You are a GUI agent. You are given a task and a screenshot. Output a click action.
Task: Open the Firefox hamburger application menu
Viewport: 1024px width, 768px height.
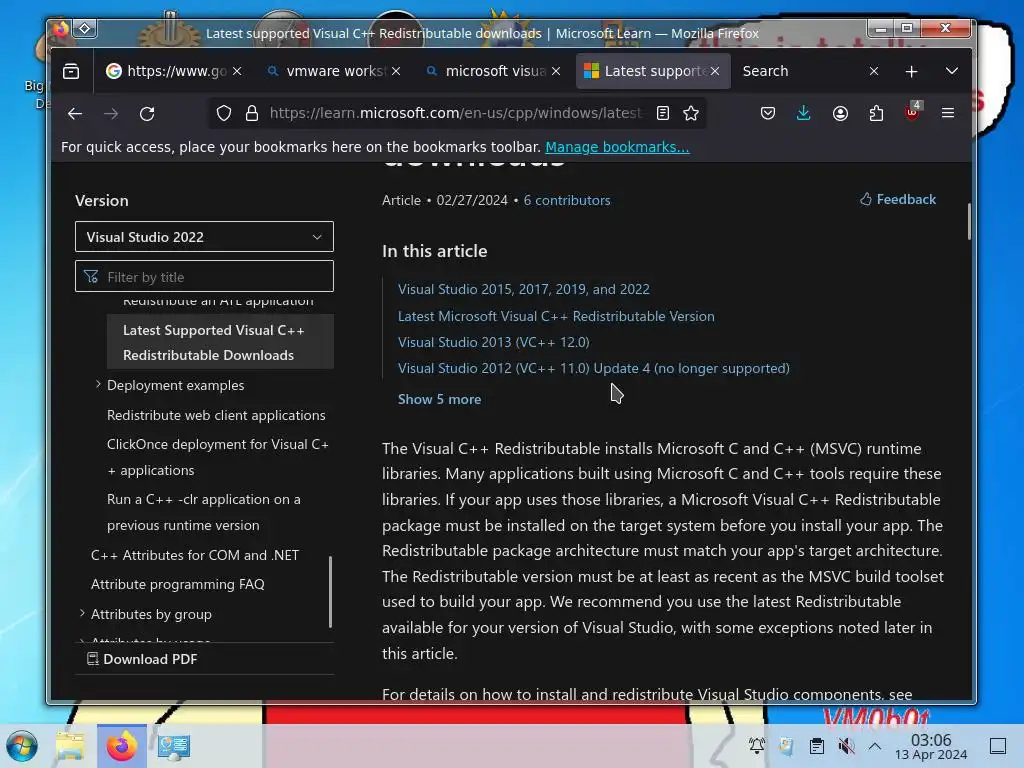948,113
